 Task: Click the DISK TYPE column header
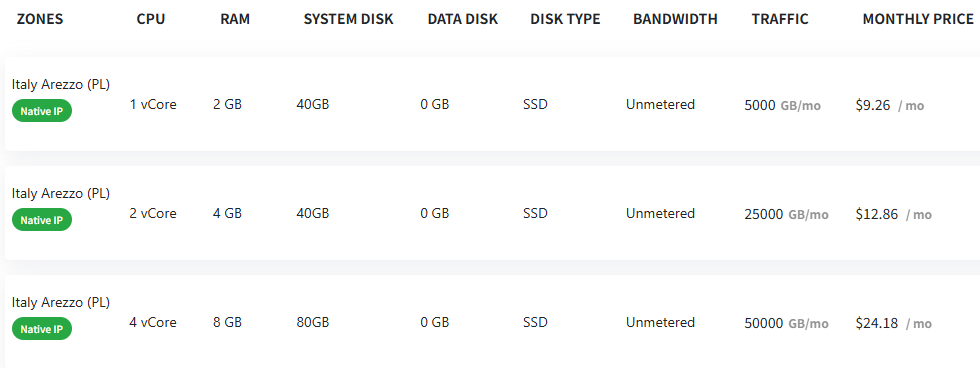tap(565, 19)
